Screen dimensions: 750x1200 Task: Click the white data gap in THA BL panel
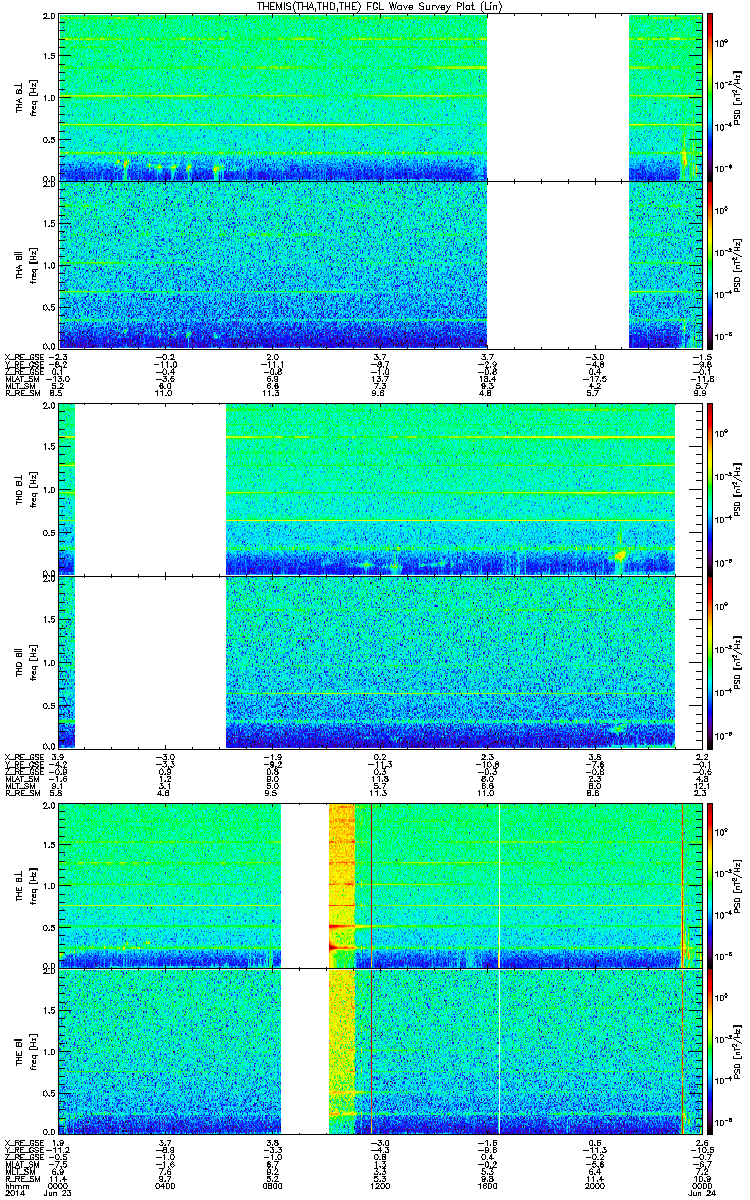pos(557,97)
